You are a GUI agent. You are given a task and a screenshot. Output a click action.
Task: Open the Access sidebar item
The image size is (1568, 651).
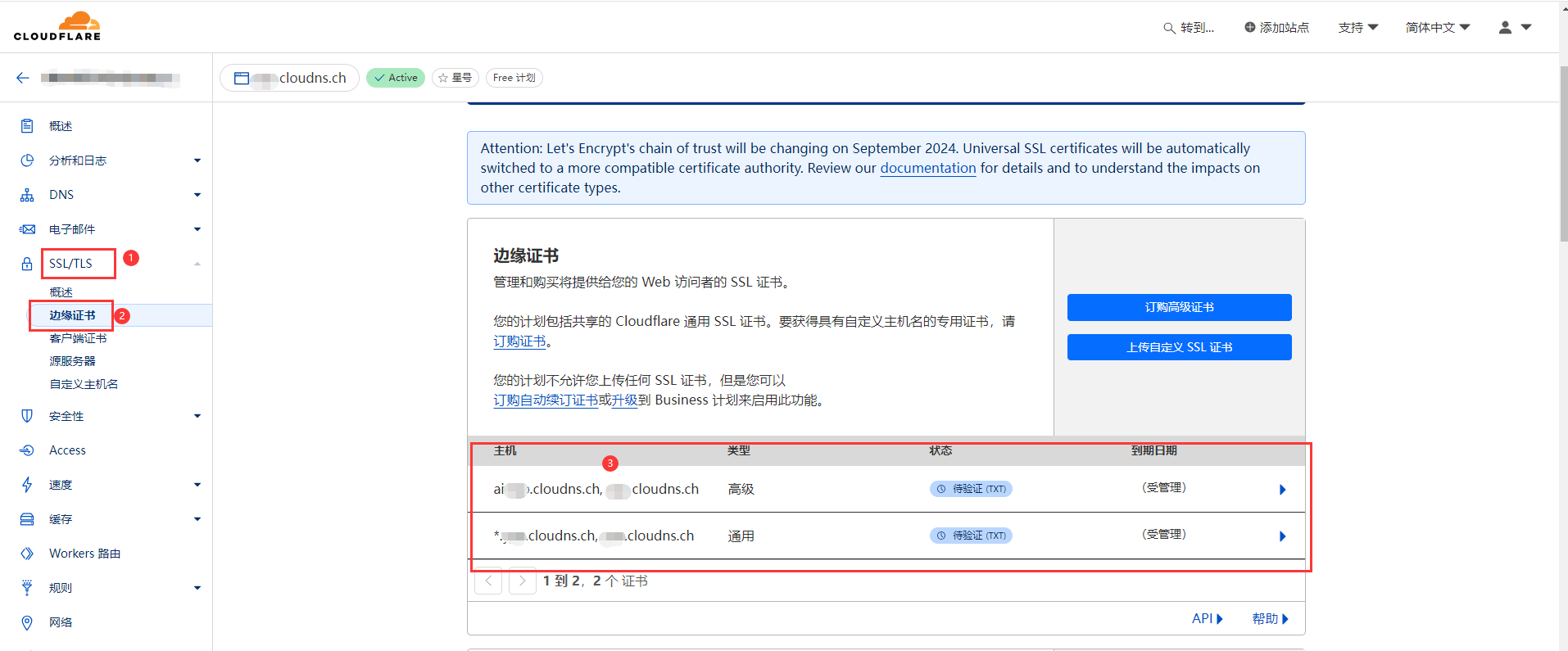67,450
